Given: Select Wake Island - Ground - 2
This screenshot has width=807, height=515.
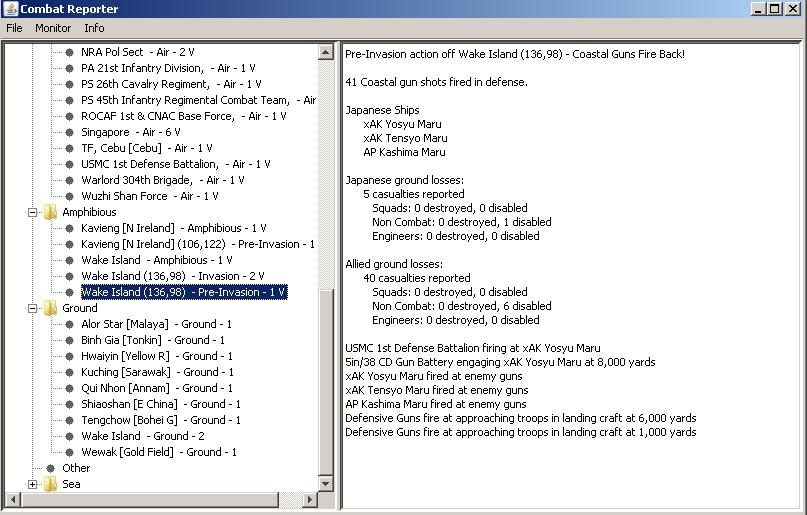Looking at the screenshot, I should 143,436.
